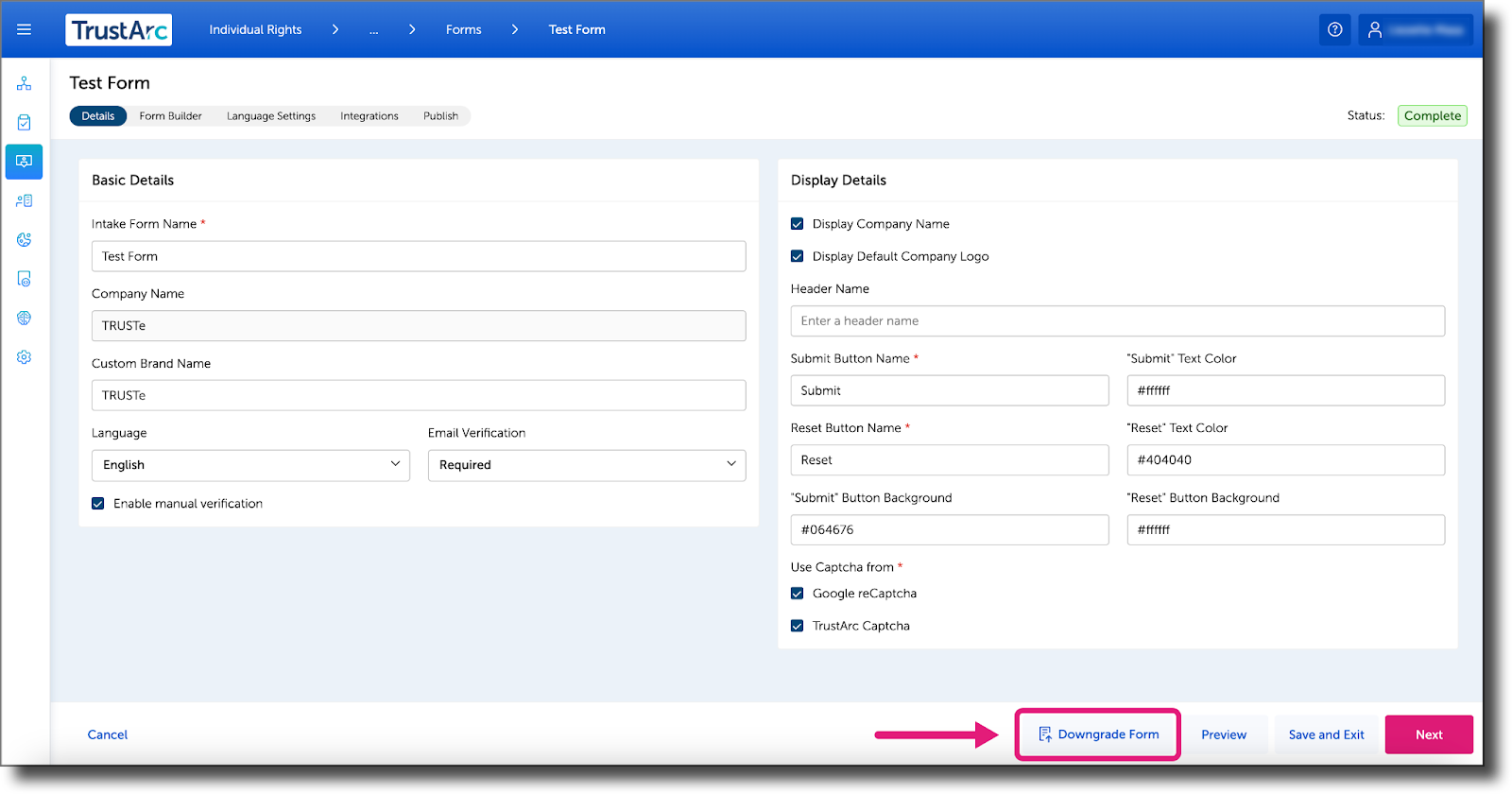Switch to the Language Settings tab
The width and height of the screenshot is (1512, 794).
[x=271, y=116]
